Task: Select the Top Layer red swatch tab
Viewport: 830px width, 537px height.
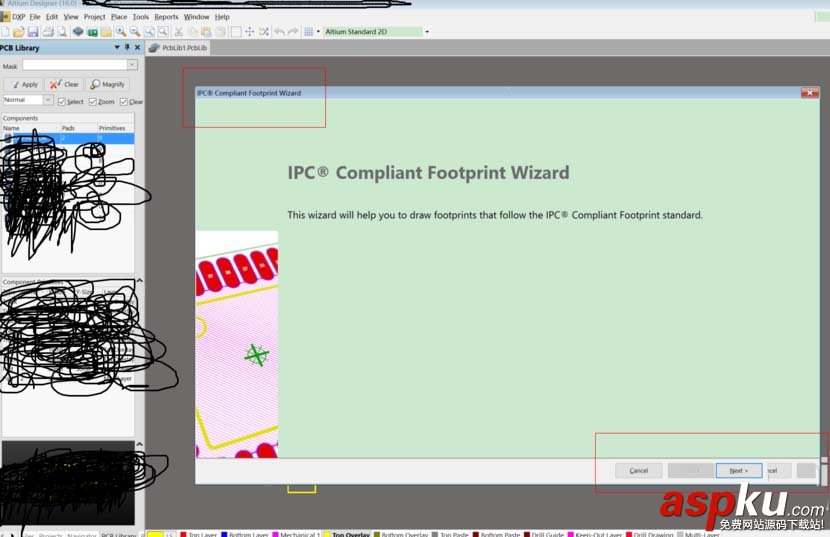Action: click(198, 534)
